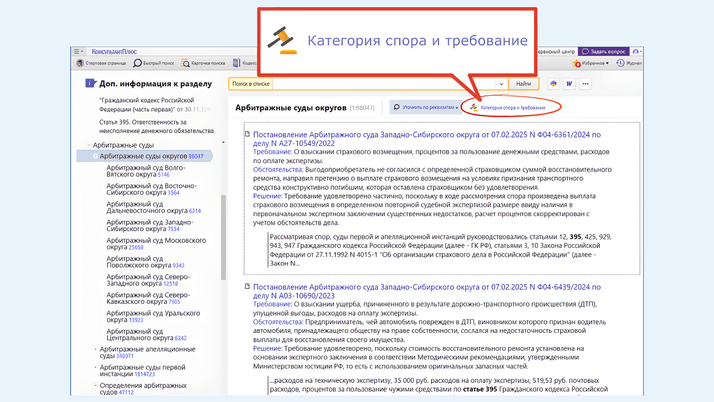
Task: Select Арбитражный суд Западно-Сибирского округа
Action: click(x=150, y=226)
